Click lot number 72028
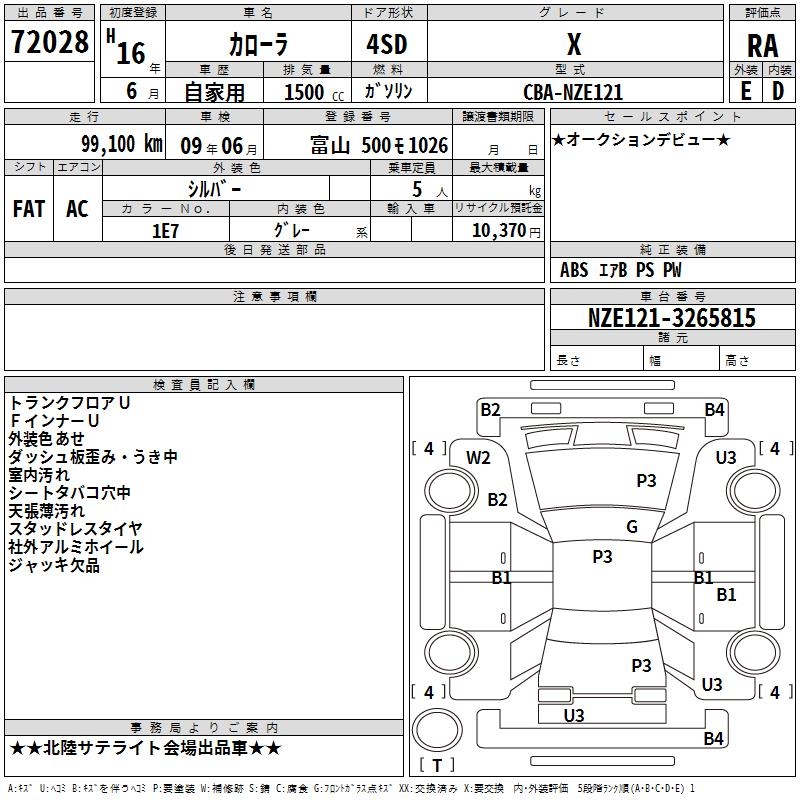The image size is (800, 800). (x=49, y=42)
